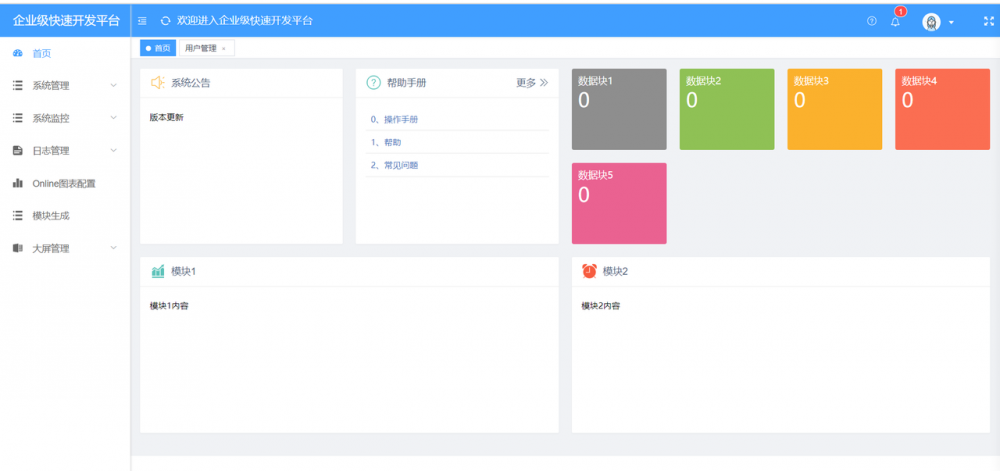Click the 帮助手册 panel title

pos(406,83)
